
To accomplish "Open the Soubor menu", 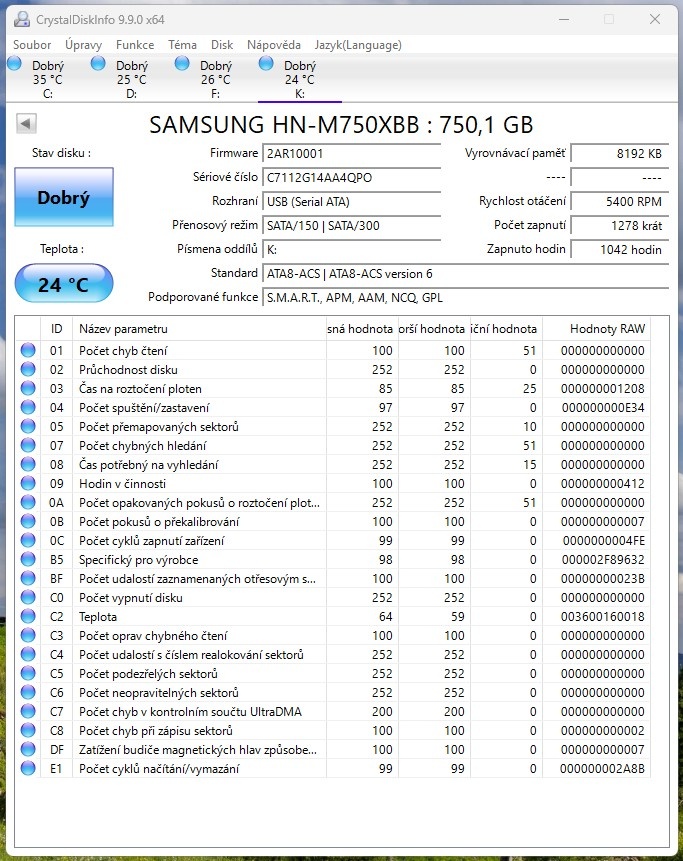I will pos(32,44).
